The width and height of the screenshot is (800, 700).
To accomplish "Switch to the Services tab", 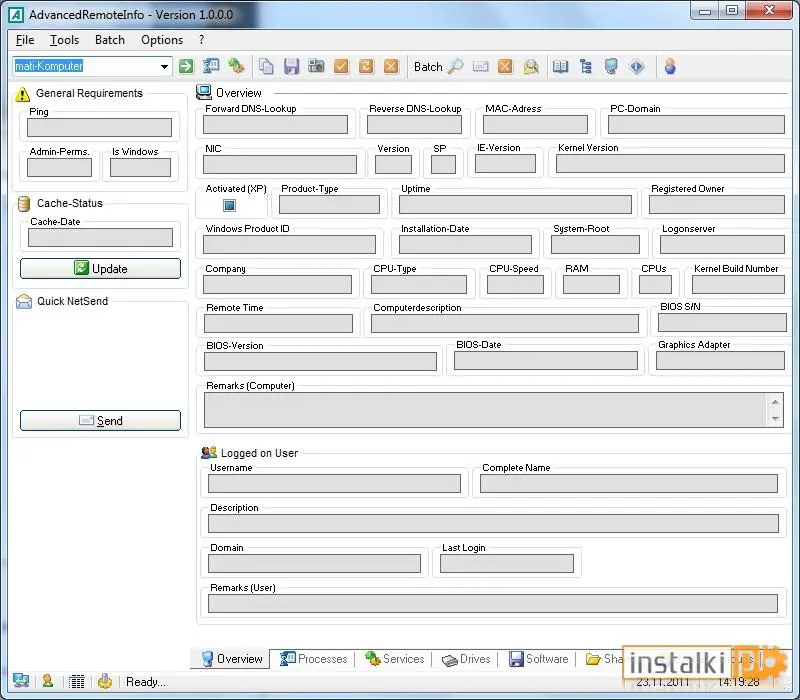I will [395, 659].
